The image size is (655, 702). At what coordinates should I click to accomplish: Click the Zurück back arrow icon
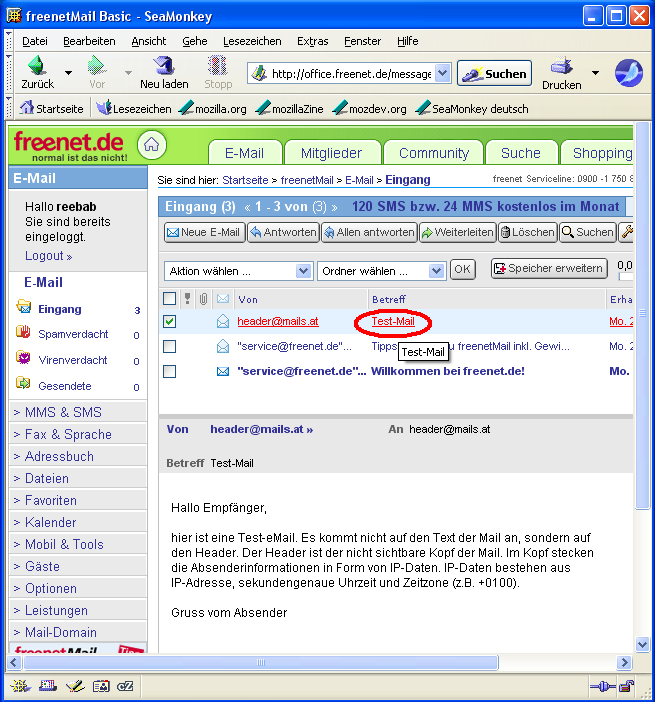coord(37,67)
